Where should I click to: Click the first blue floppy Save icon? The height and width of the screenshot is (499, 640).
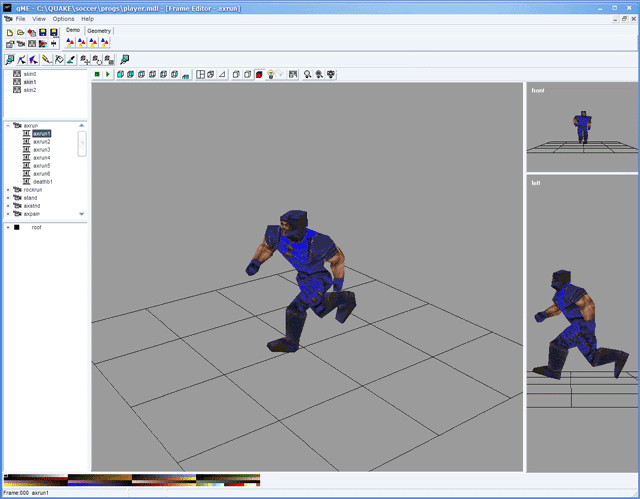pyautogui.click(x=42, y=32)
